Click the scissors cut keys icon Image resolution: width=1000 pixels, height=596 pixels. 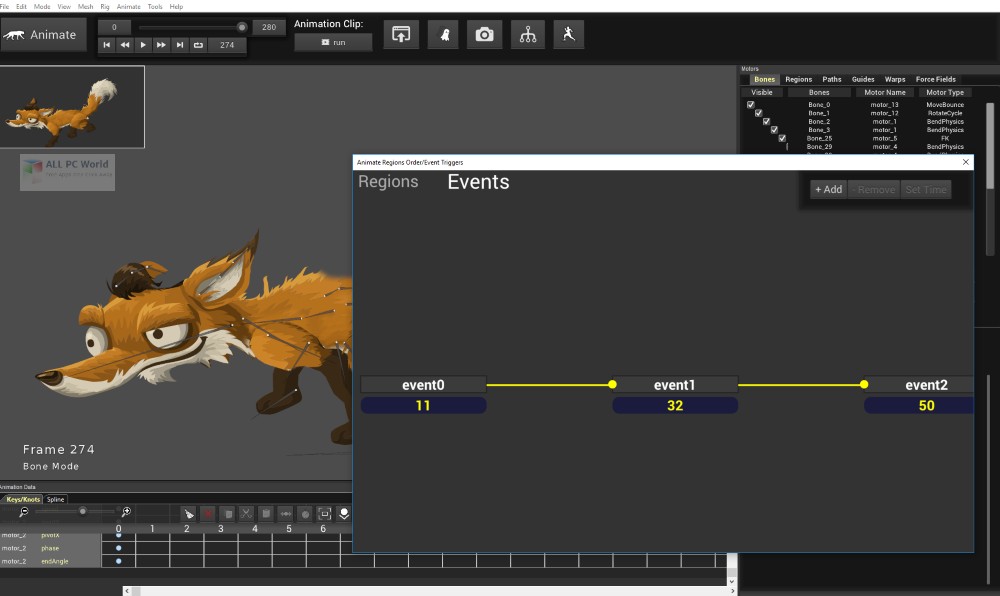pos(246,512)
